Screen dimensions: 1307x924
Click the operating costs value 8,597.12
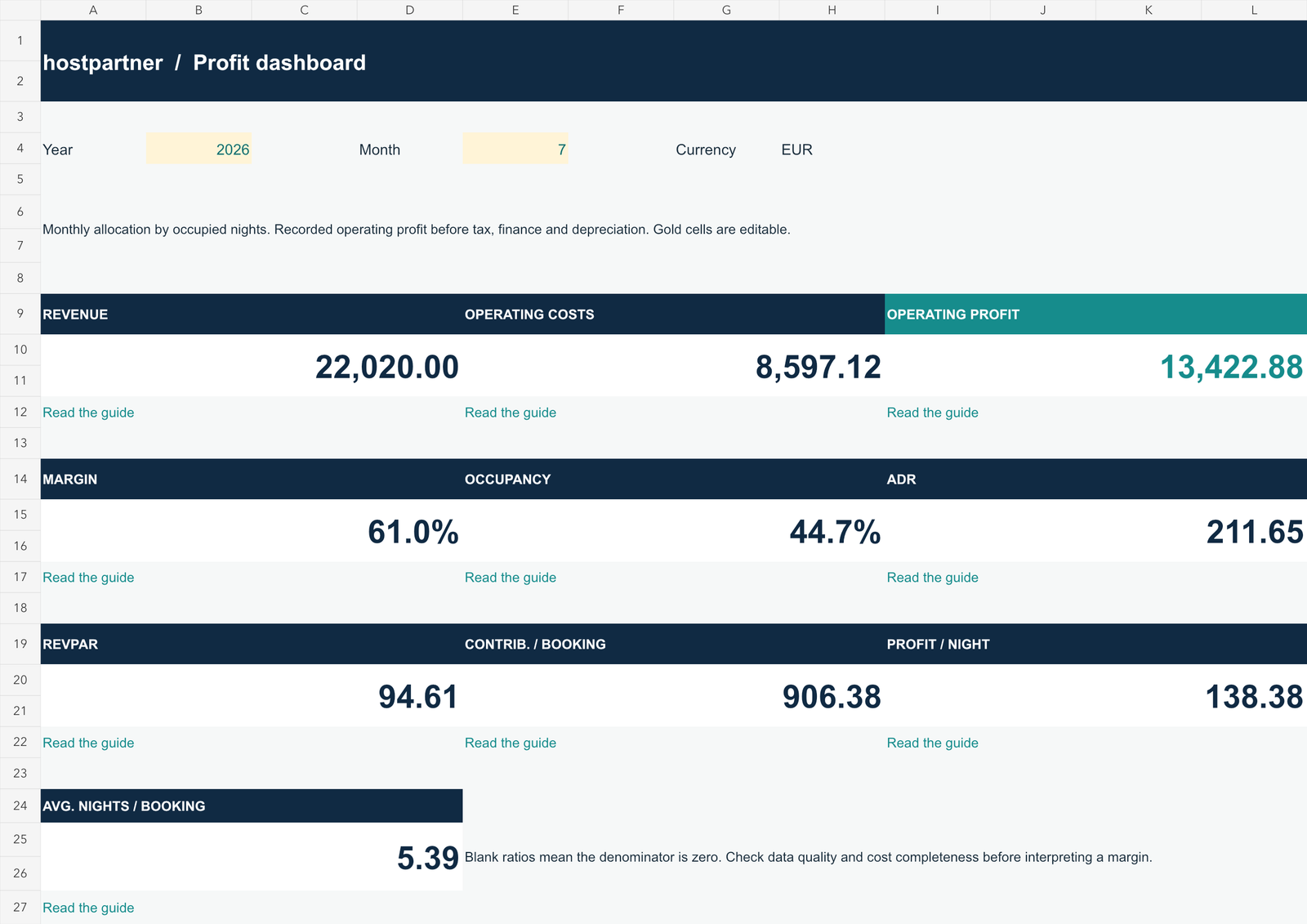(x=819, y=367)
